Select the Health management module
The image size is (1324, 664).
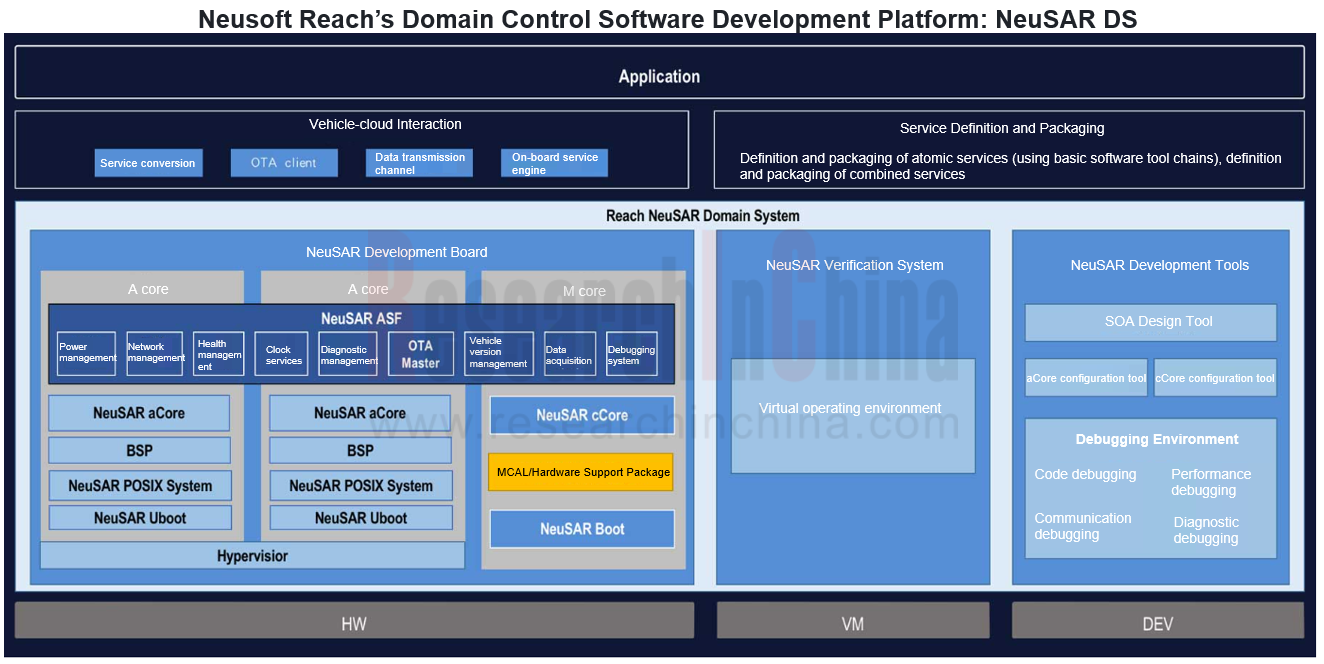click(x=219, y=354)
